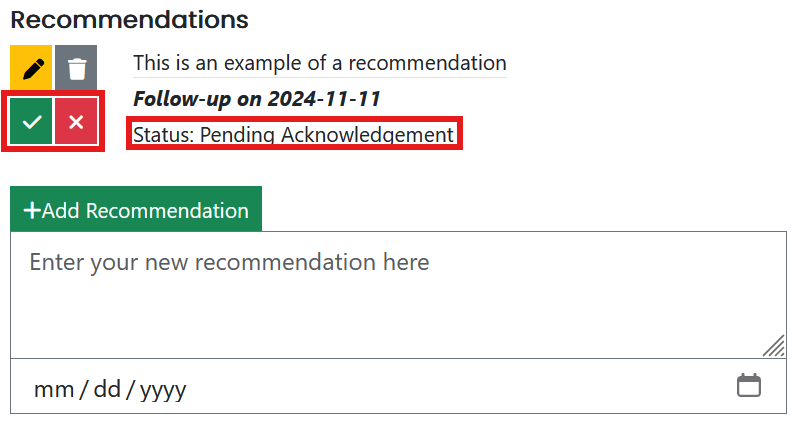Click the 'Status:' label
Screen dimensions: 806x439
click(x=164, y=134)
